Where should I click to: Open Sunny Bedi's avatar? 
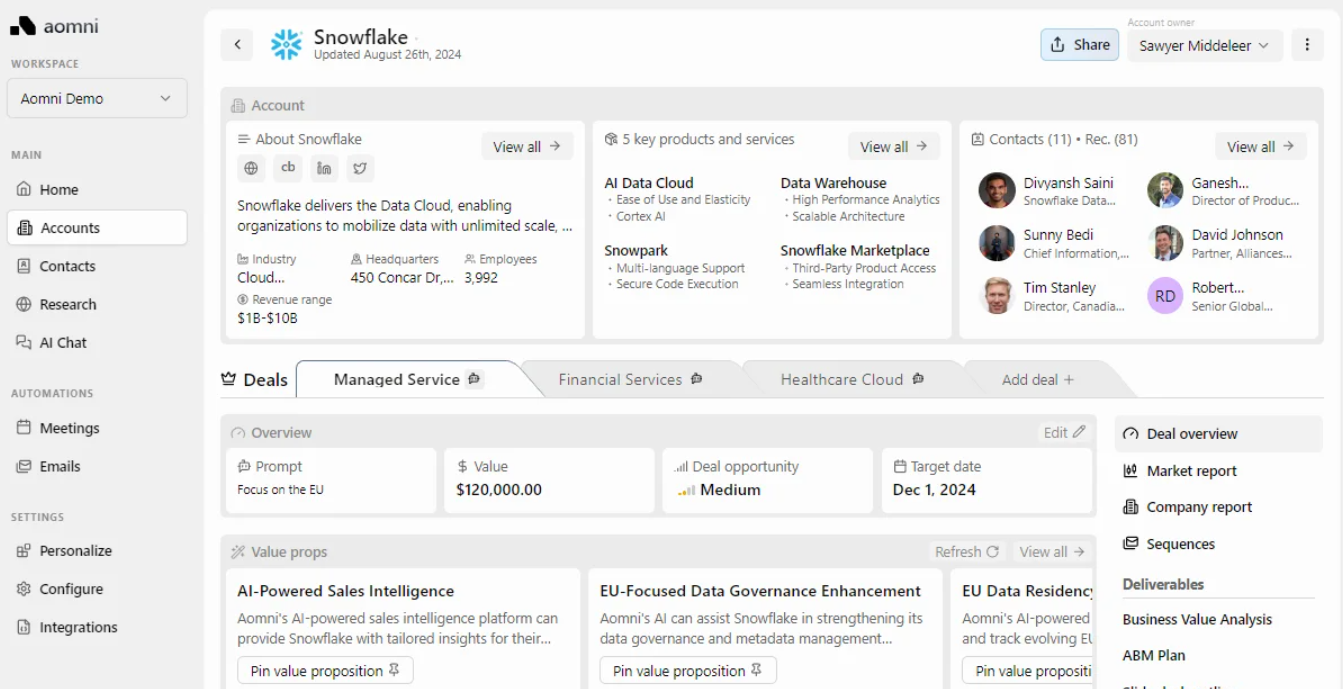[x=997, y=243]
